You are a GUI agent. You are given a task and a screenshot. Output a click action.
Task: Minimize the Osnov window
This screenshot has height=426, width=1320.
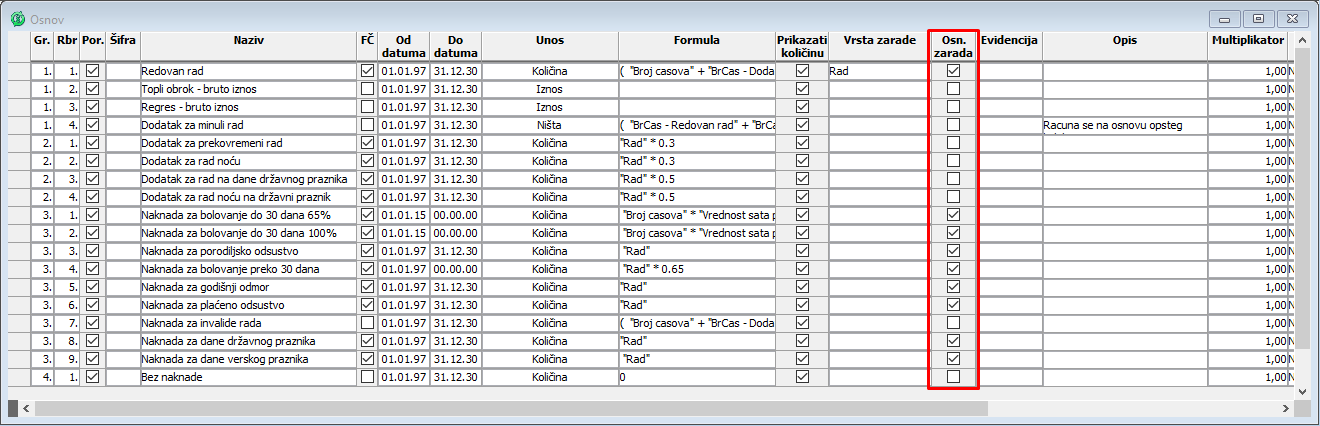point(1224,18)
